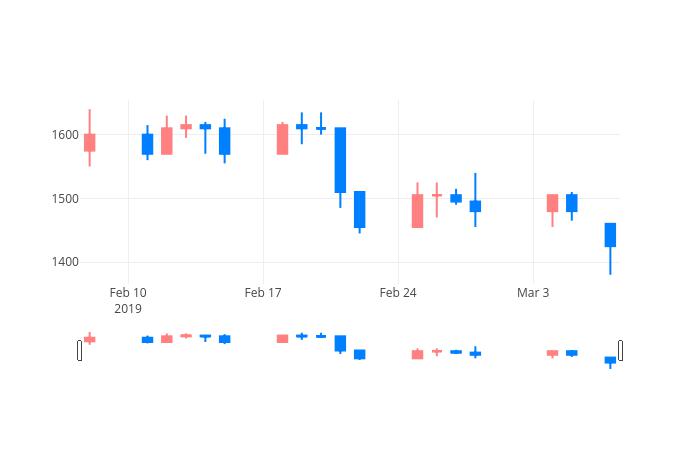Image resolution: width=700 pixels, height=450 pixels.
Task: Click the Feb 10 2019 axis label
Action: tap(128, 300)
